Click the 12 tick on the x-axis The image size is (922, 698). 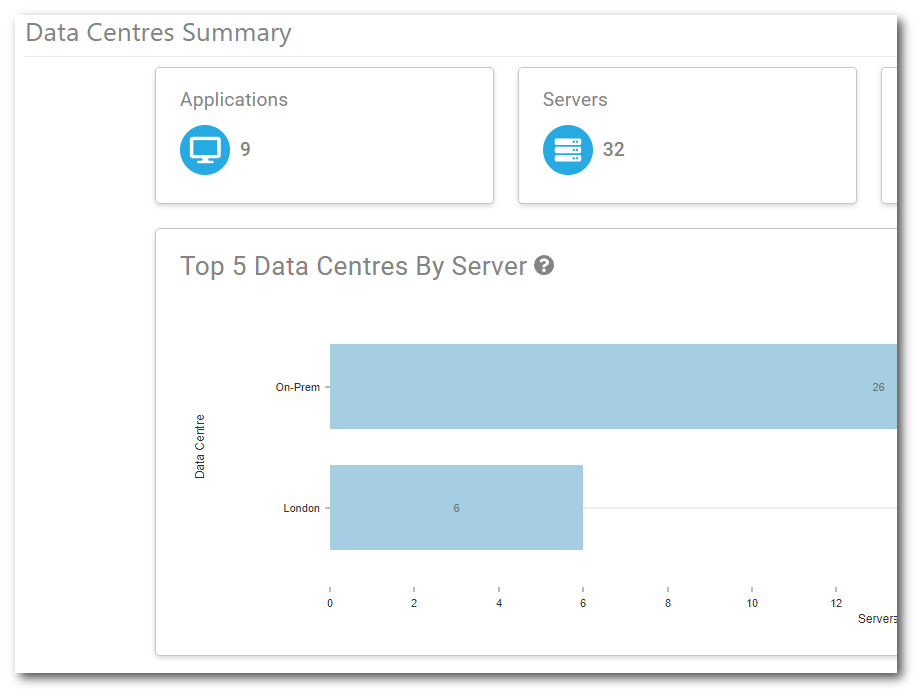[x=836, y=603]
